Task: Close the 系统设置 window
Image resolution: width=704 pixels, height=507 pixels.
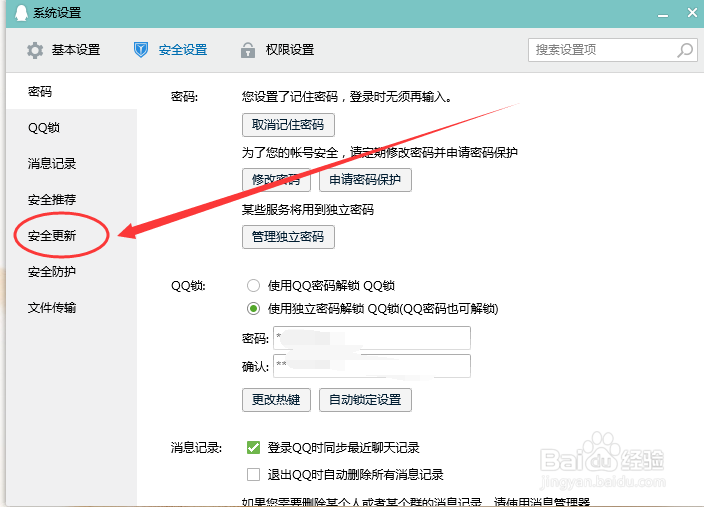Action: point(692,13)
